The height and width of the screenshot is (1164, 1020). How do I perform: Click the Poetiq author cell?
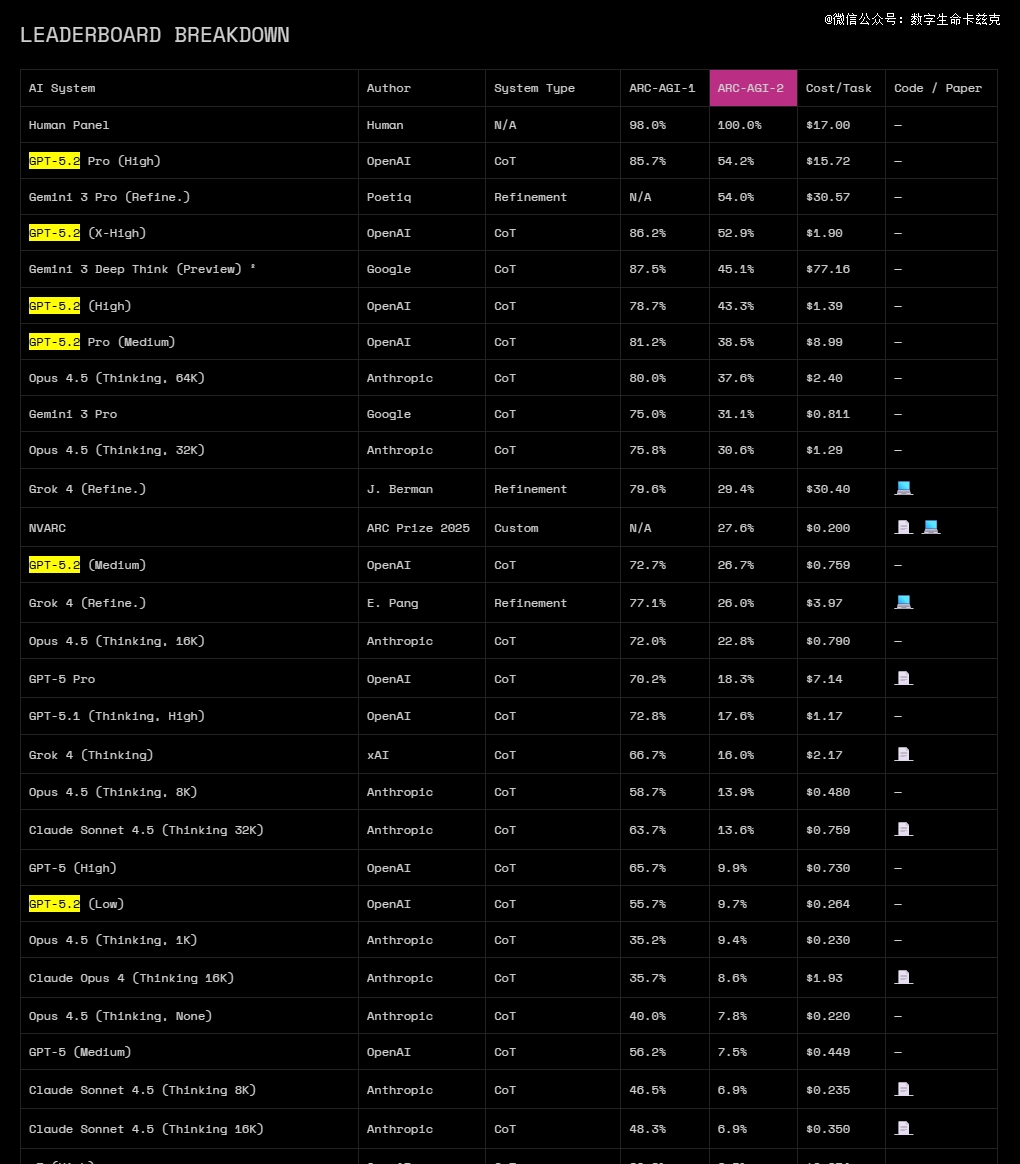(389, 197)
